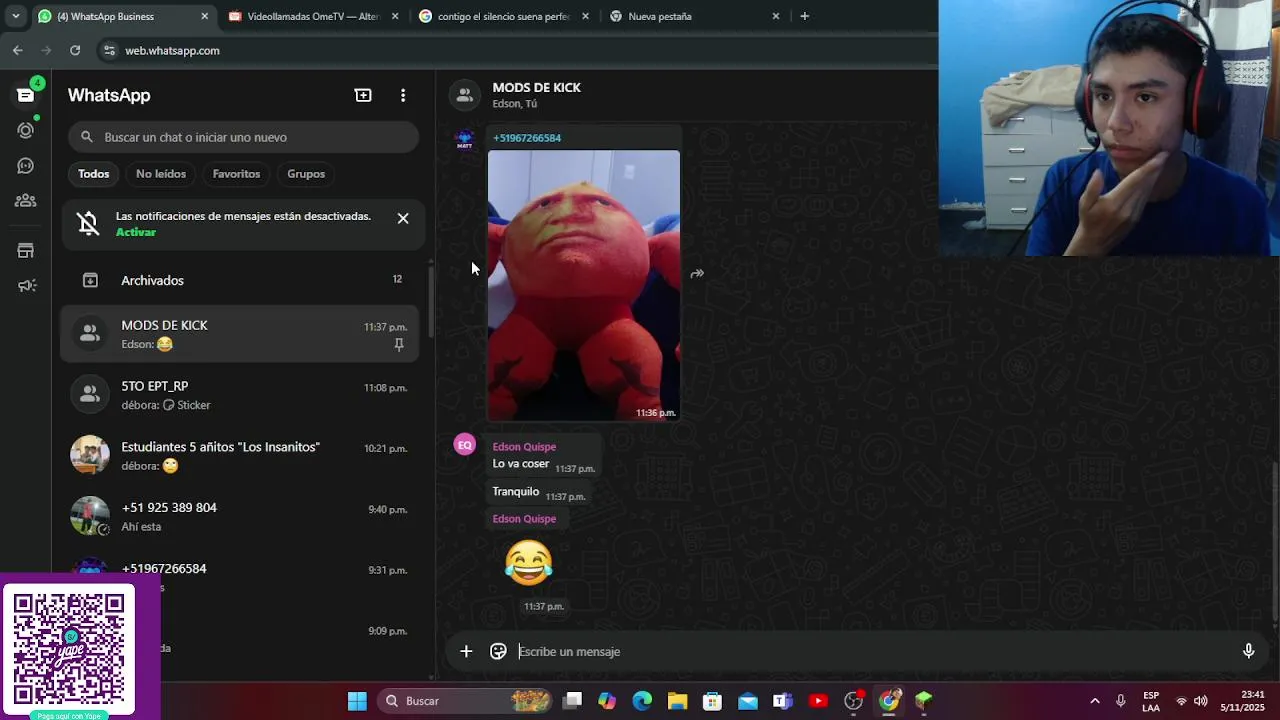
Task: Open a new browser tab
Action: click(804, 16)
